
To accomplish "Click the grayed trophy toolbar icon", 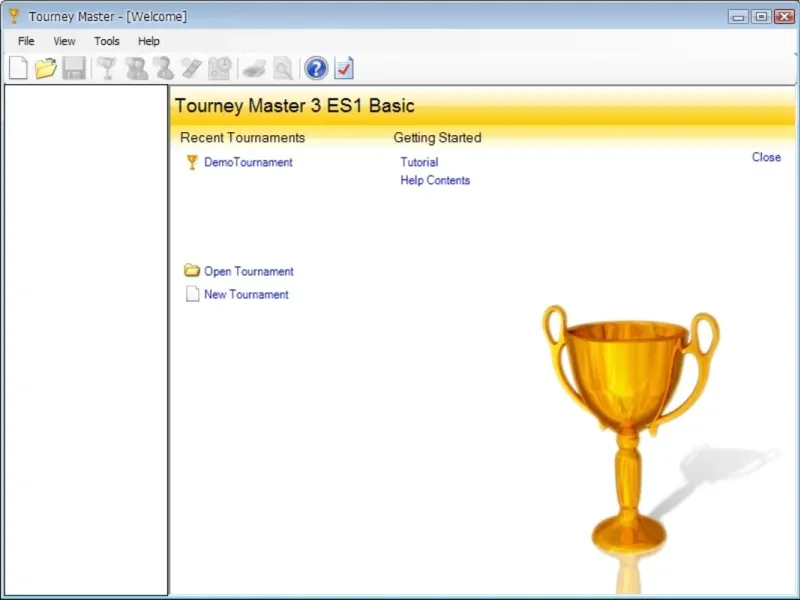I will (x=107, y=68).
